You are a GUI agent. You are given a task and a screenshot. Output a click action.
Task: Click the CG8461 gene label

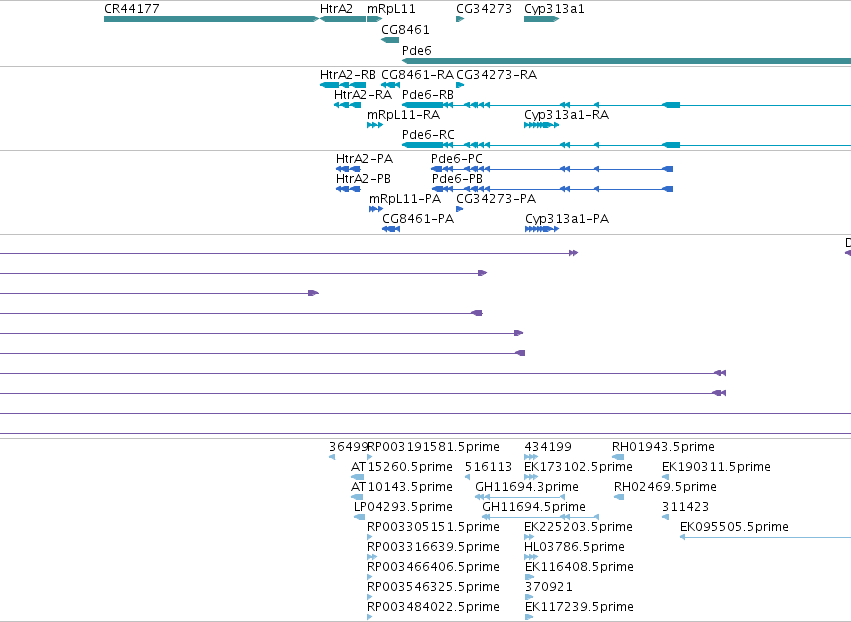405,29
